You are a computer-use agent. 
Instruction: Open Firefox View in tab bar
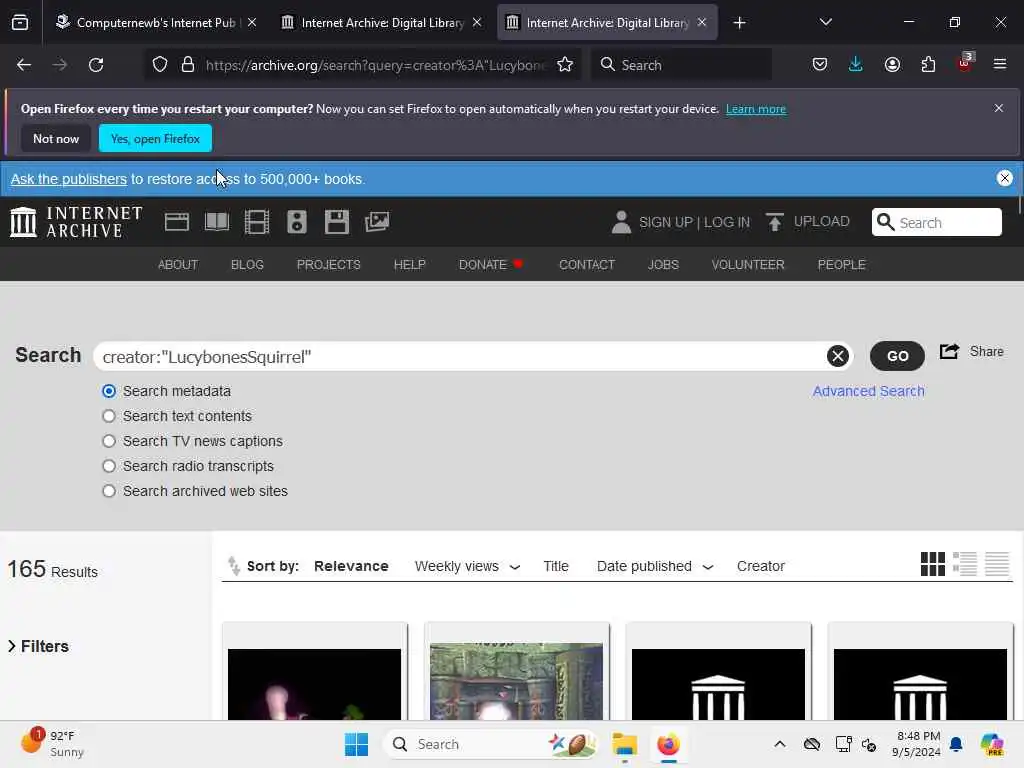pos(20,23)
